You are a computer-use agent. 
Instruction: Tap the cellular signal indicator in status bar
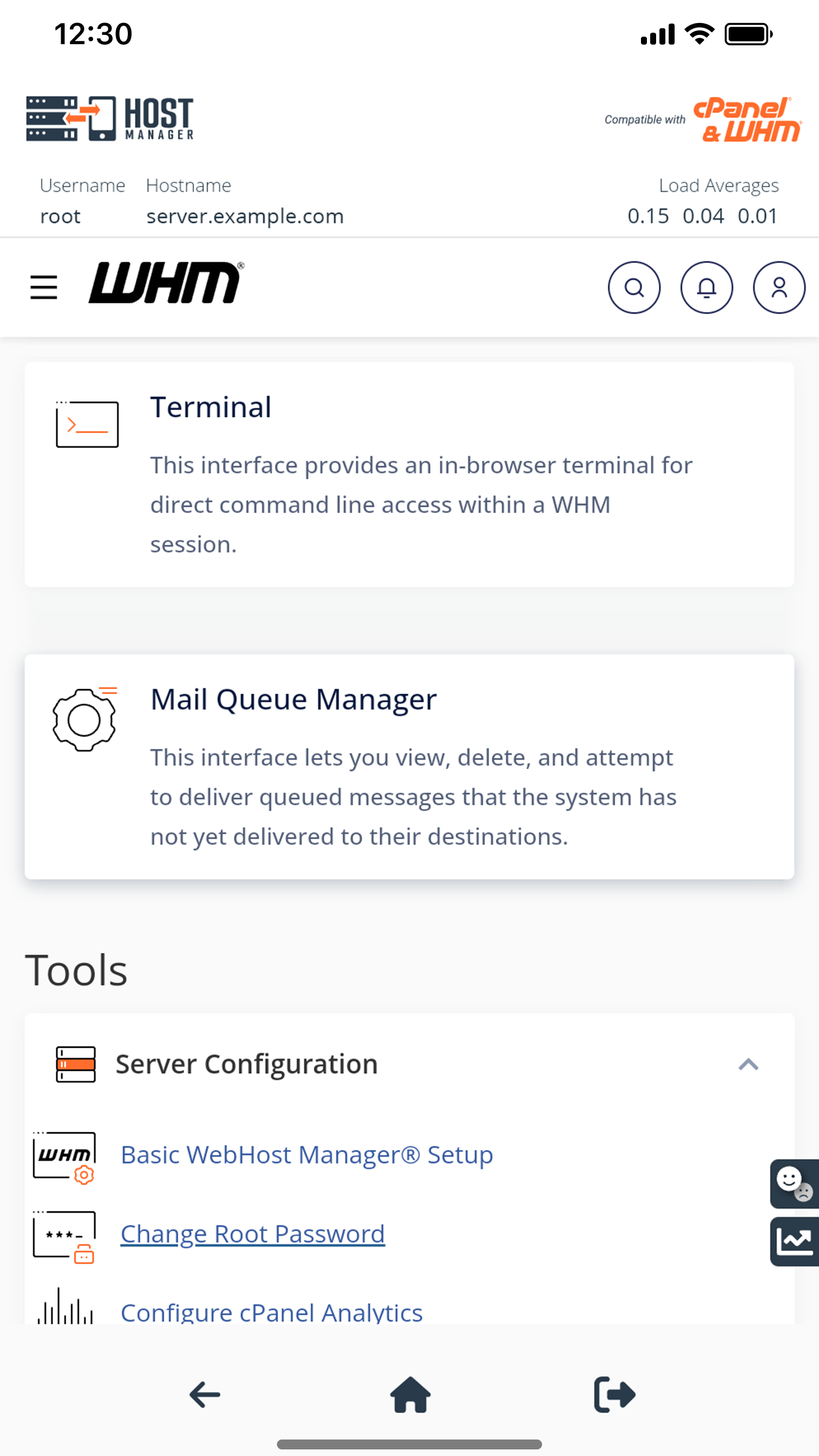657,34
